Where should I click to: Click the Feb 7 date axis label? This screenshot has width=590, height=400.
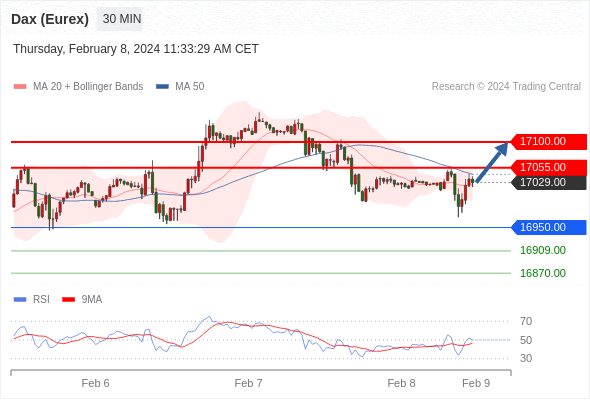pos(248,383)
